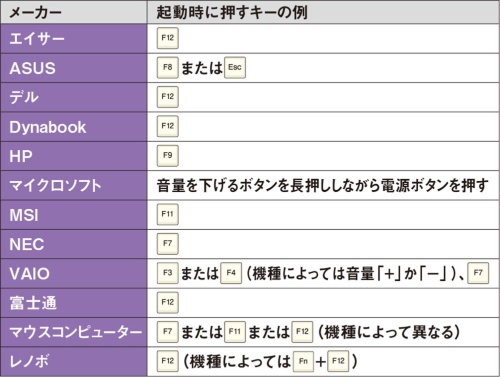Click the Esc key icon in ASUS row
The width and height of the screenshot is (500, 377).
coord(235,68)
